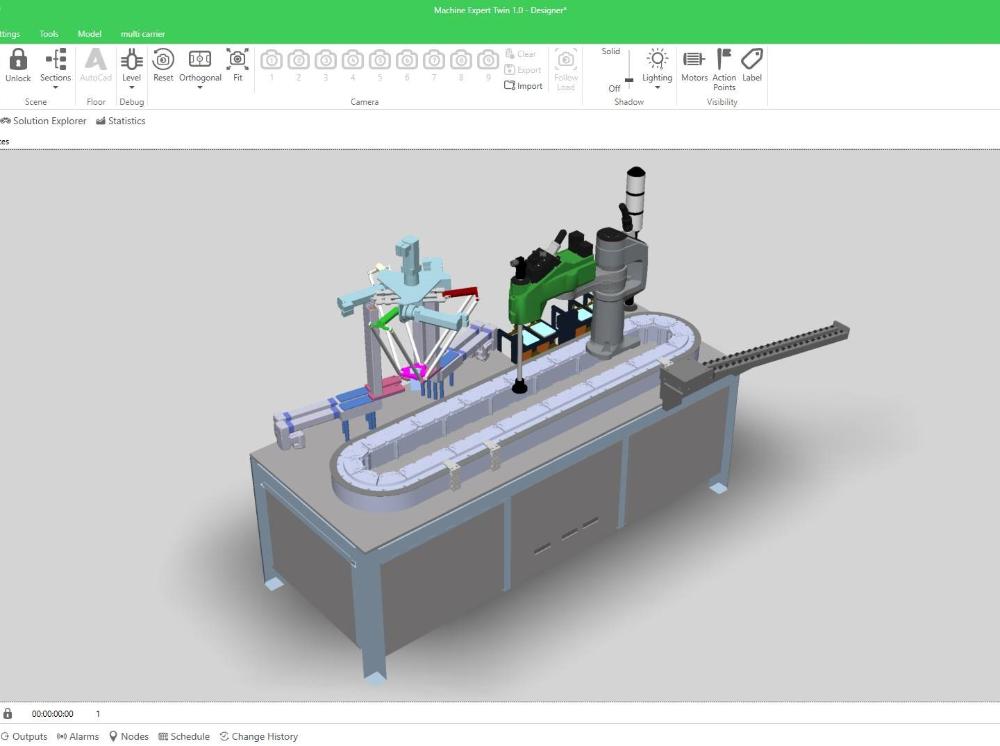Switch to the Solution Explorer panel
1000x746 pixels.
(44, 121)
